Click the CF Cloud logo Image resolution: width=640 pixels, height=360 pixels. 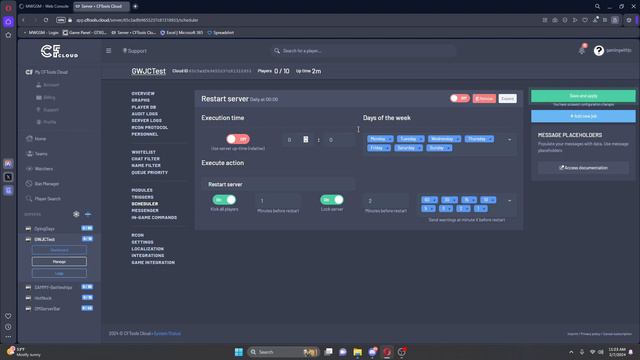click(59, 51)
